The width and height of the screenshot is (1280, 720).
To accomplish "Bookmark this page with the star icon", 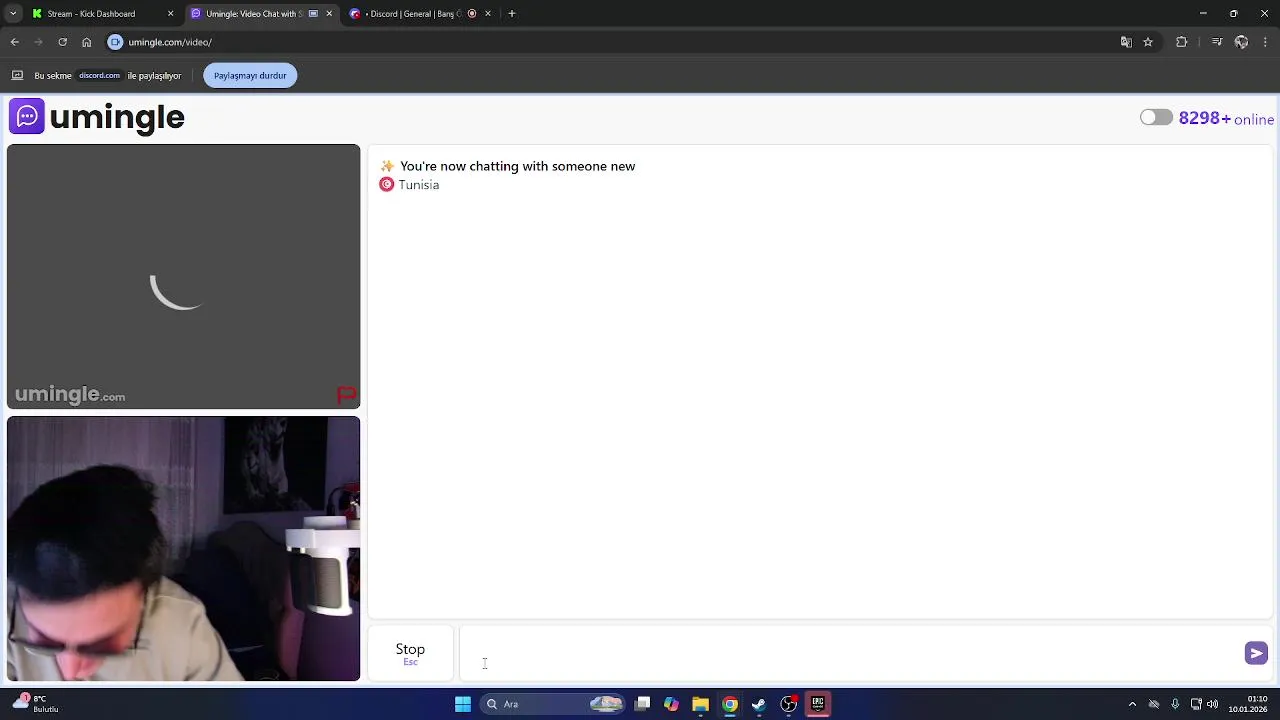I will pos(1148,42).
